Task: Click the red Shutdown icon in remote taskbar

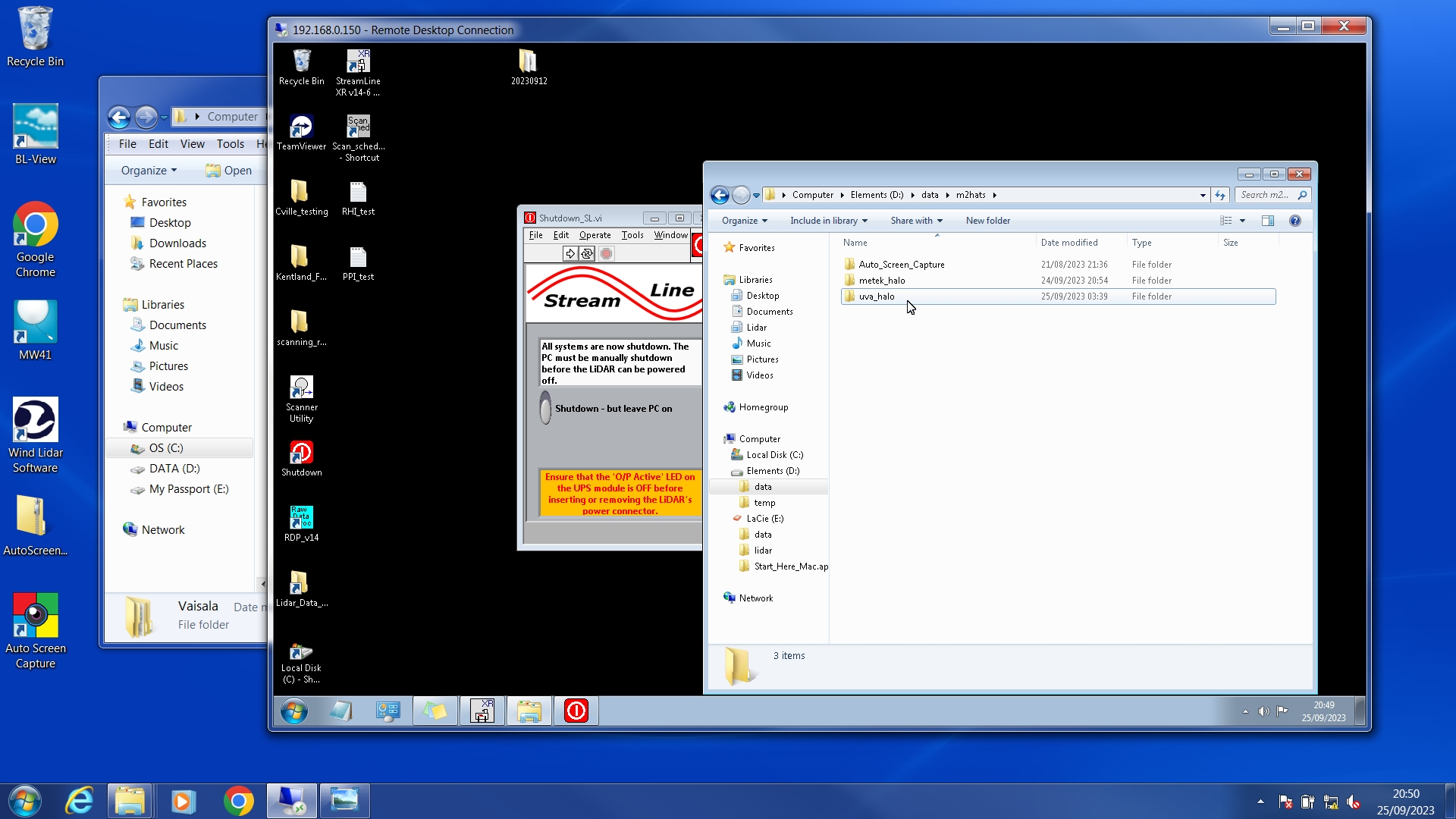Action: click(x=576, y=711)
